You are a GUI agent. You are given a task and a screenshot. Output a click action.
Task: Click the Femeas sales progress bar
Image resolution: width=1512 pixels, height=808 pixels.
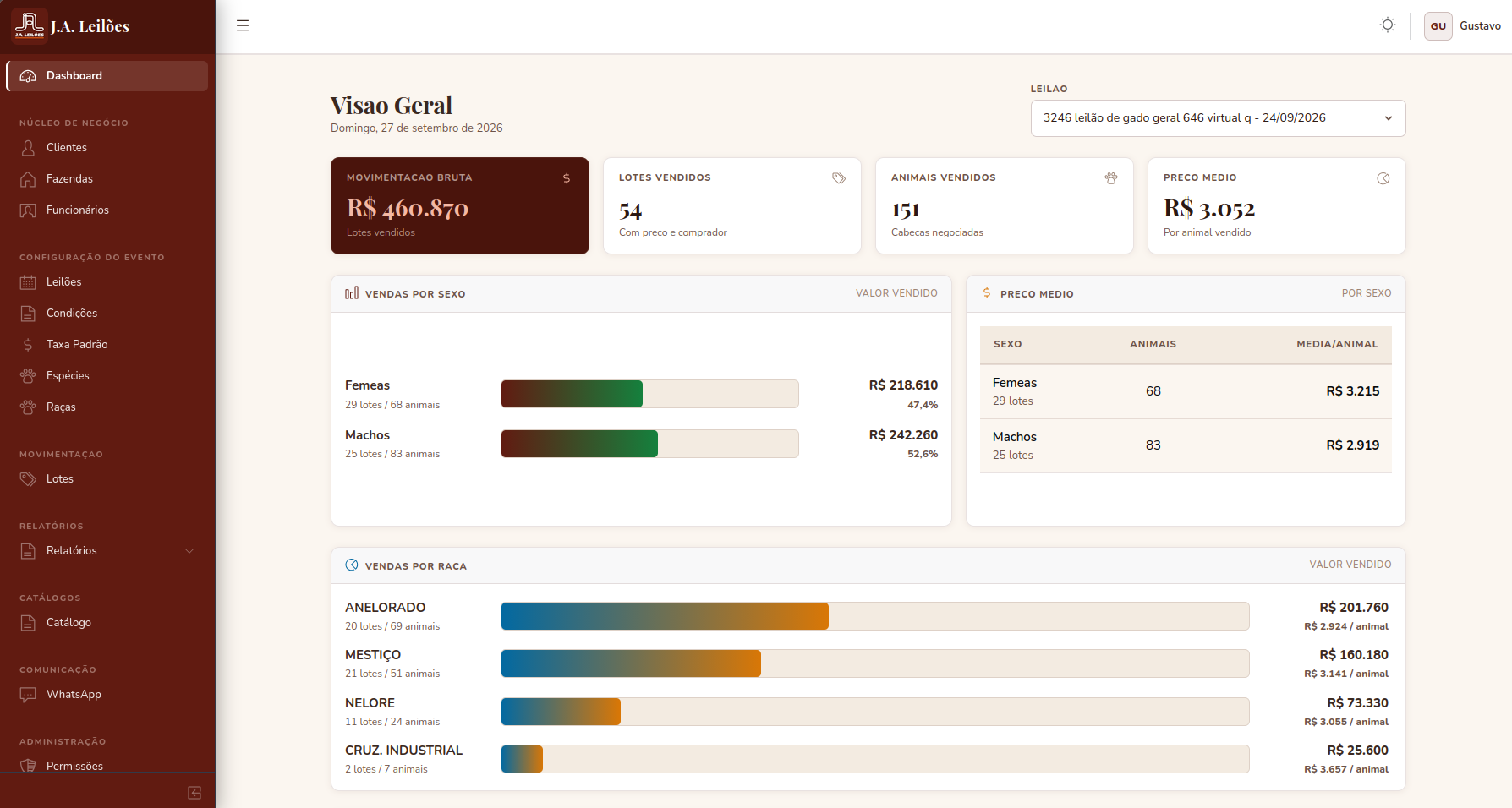pyautogui.click(x=649, y=394)
